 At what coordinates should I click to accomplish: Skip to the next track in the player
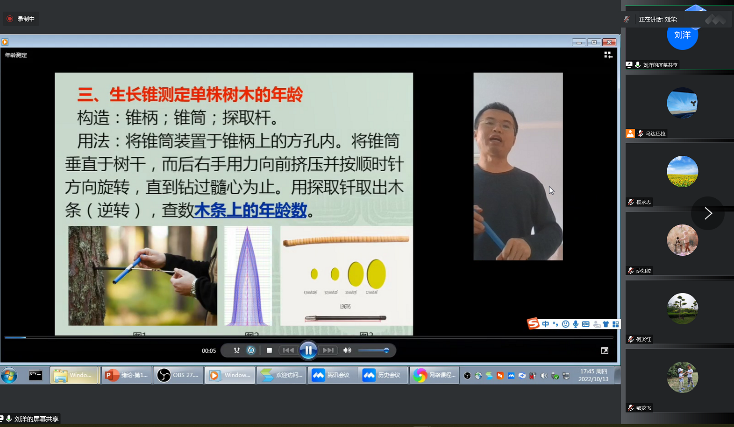[x=328, y=350]
